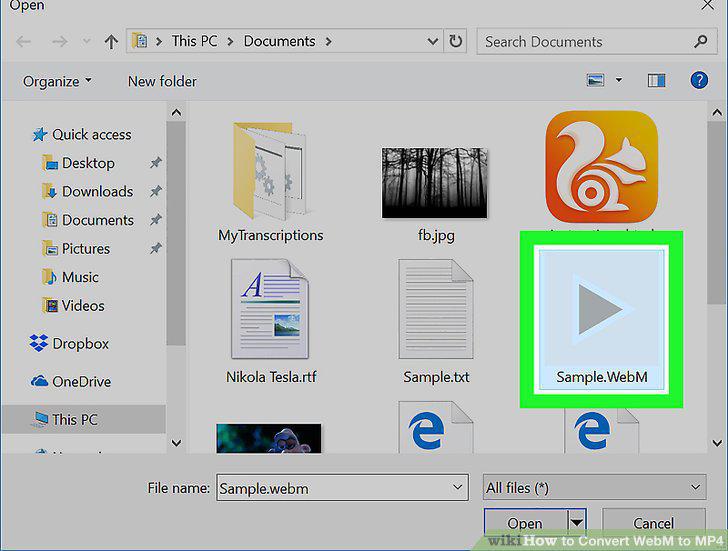This screenshot has height=551, width=728.
Task: Open the All files type dropdown
Action: click(594, 487)
